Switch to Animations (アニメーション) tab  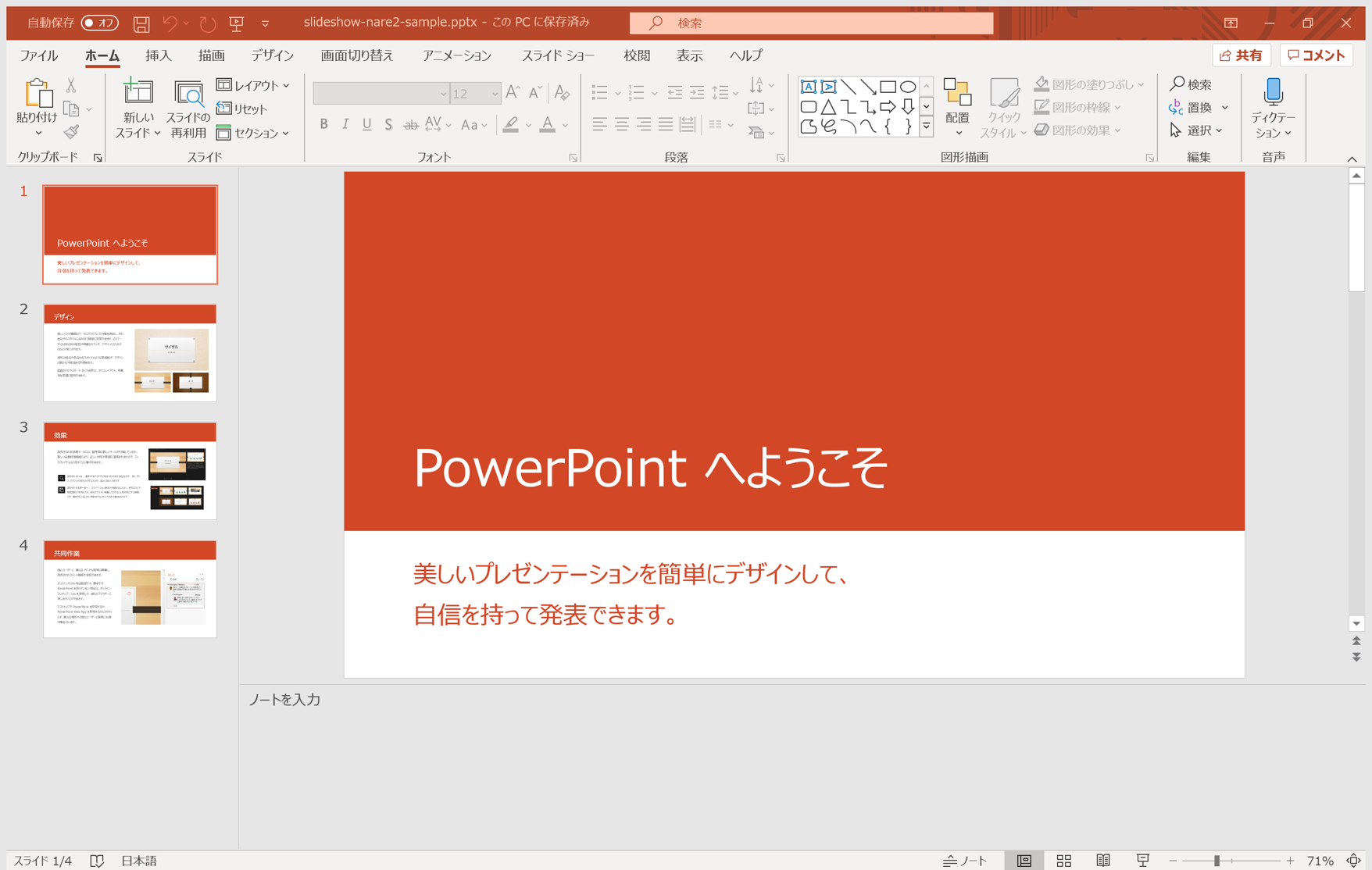pyautogui.click(x=457, y=55)
